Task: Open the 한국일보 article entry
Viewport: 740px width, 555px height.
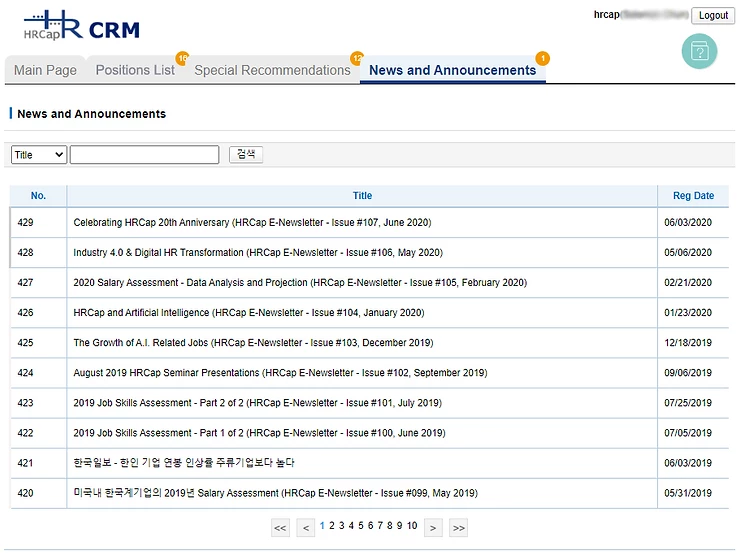Action: (184, 463)
